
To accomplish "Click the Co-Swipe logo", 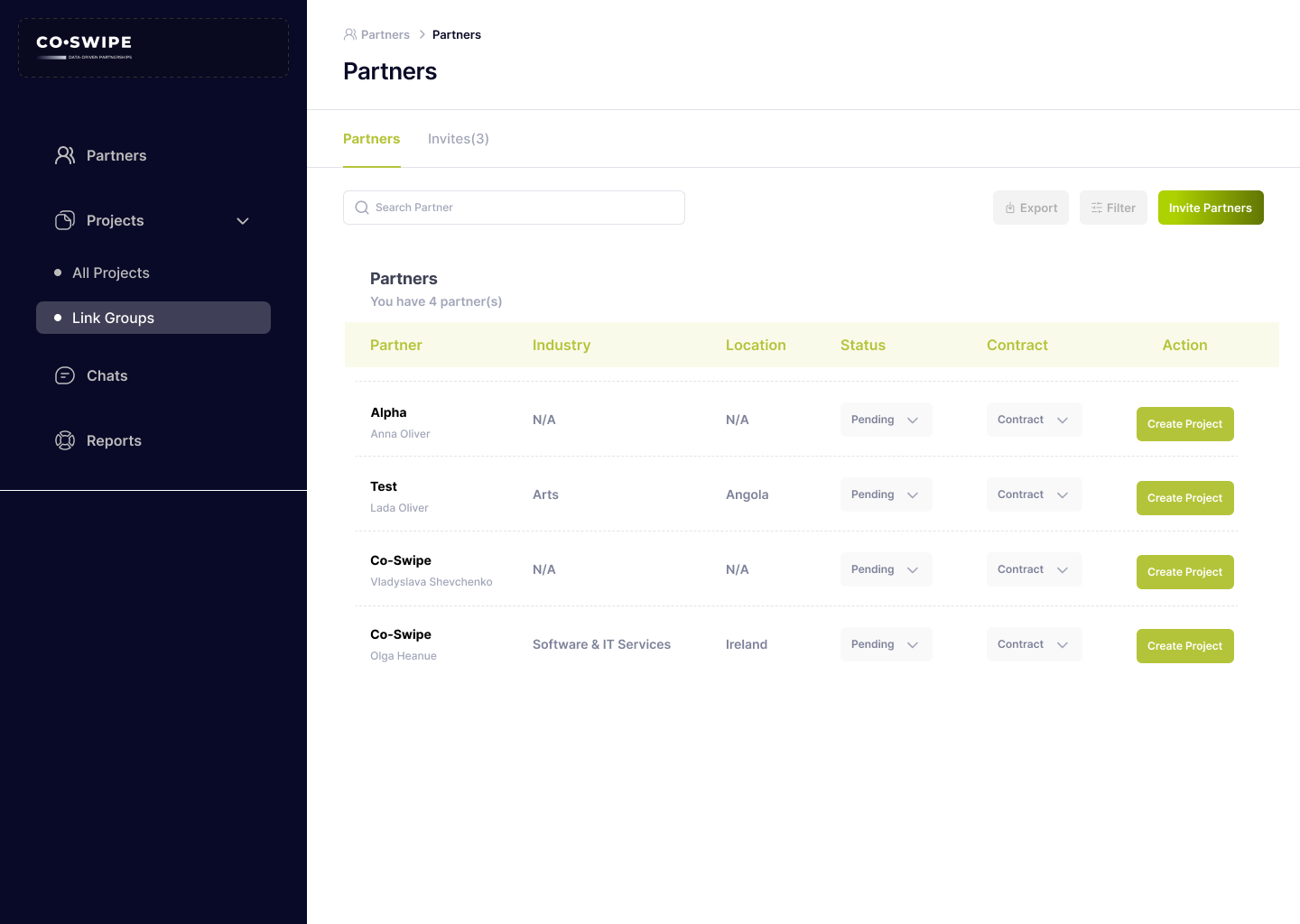I will (85, 47).
